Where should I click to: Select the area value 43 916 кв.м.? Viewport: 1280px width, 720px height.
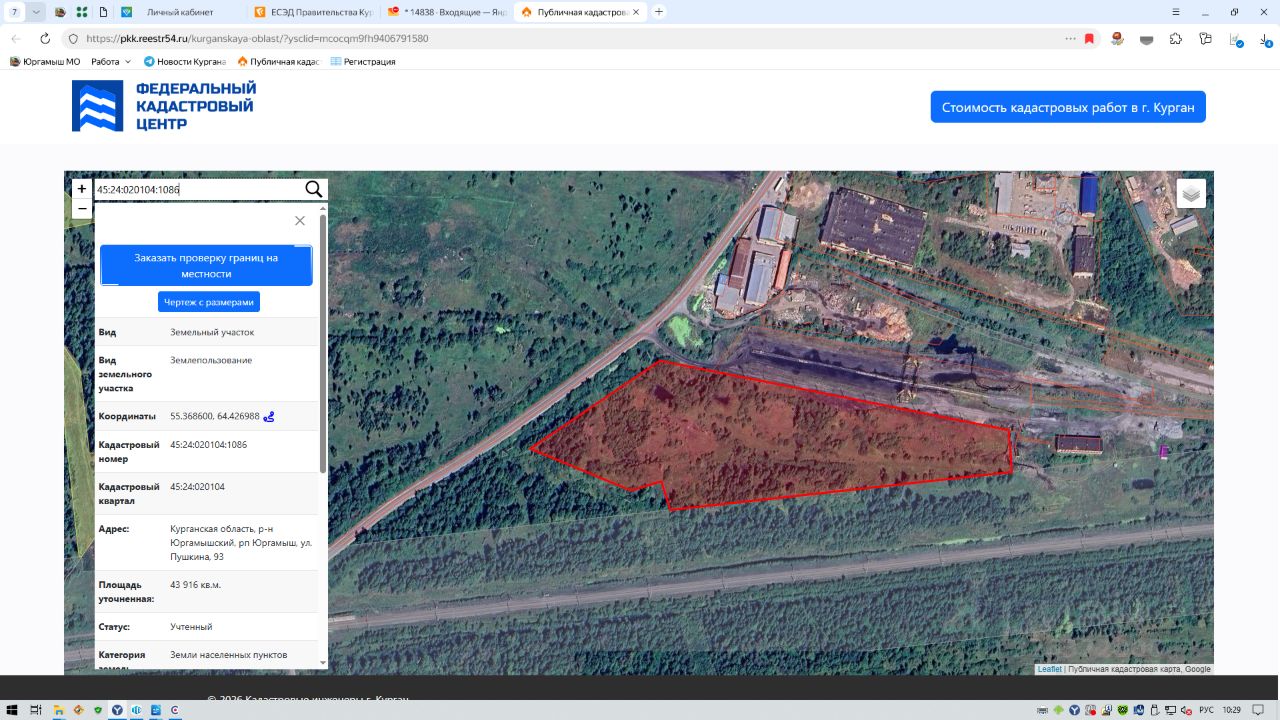click(x=196, y=585)
